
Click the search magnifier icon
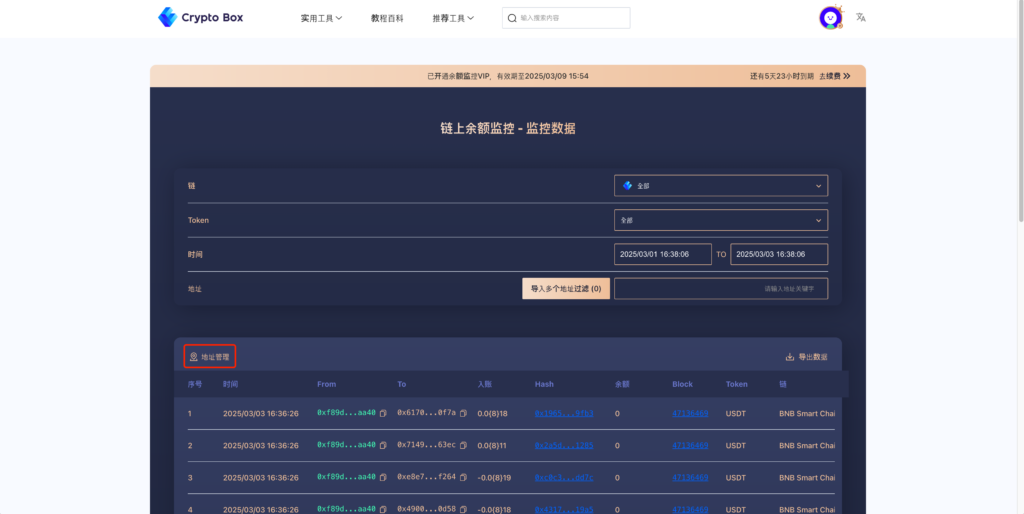(512, 18)
